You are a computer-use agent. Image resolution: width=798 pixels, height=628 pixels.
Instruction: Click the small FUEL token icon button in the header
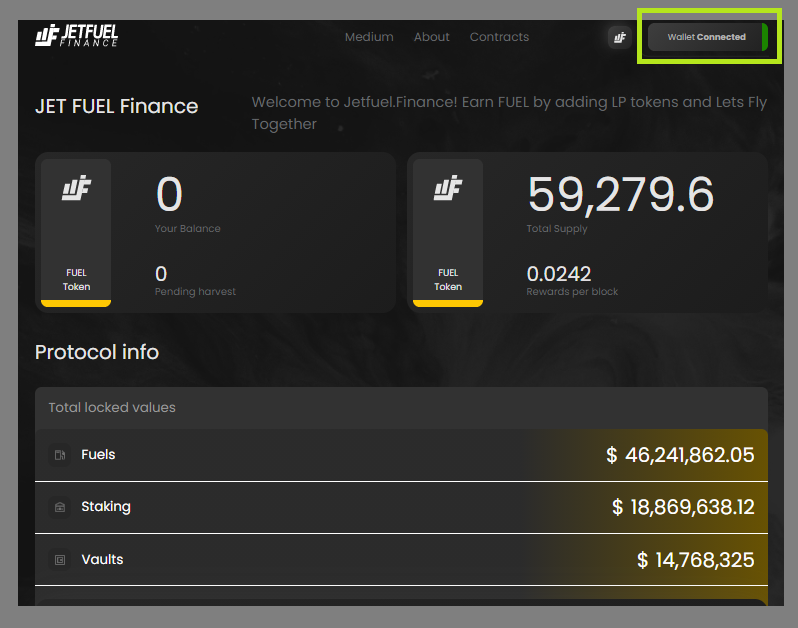[619, 37]
